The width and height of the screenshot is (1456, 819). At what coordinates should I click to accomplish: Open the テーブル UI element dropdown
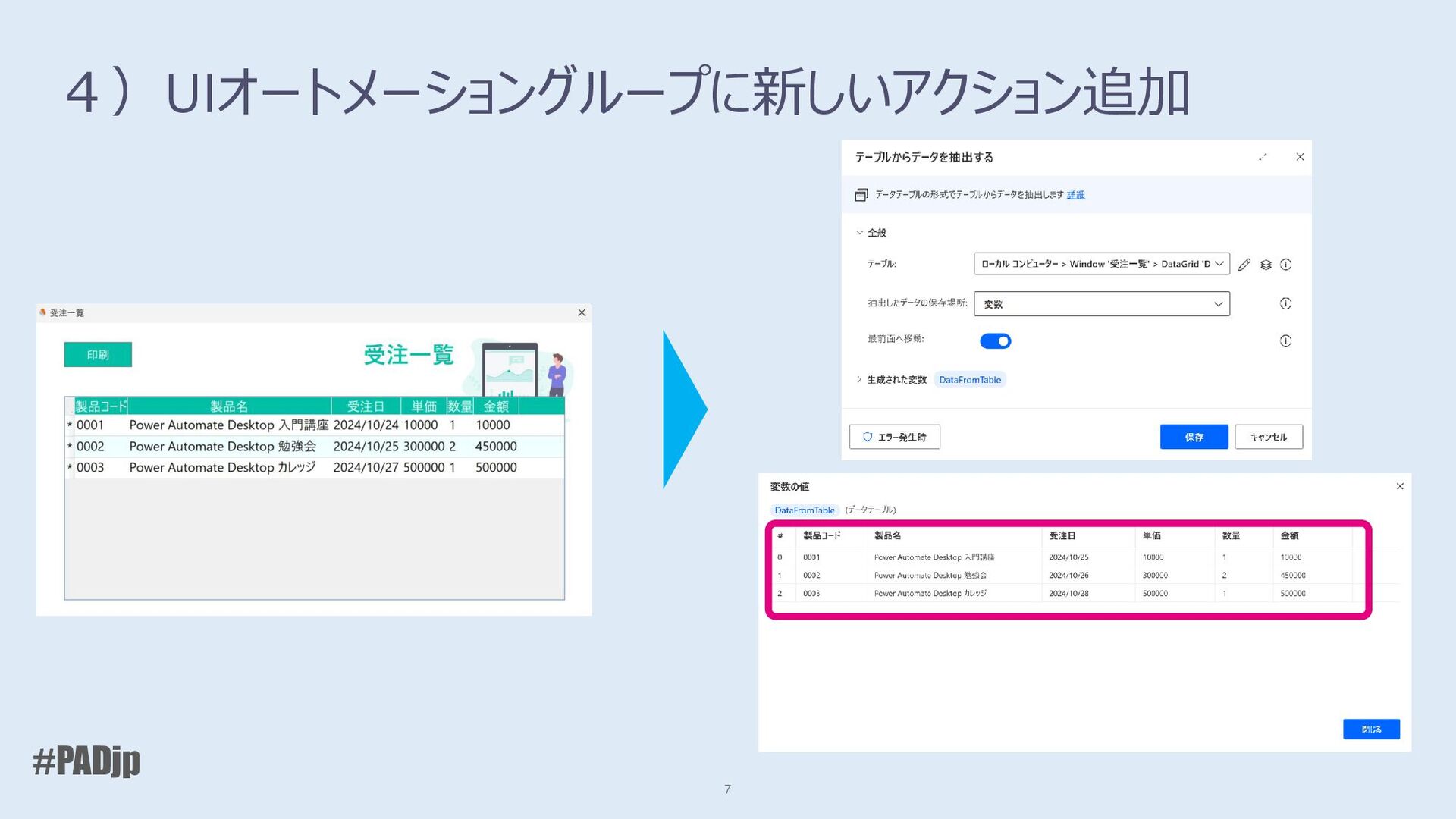point(1101,264)
